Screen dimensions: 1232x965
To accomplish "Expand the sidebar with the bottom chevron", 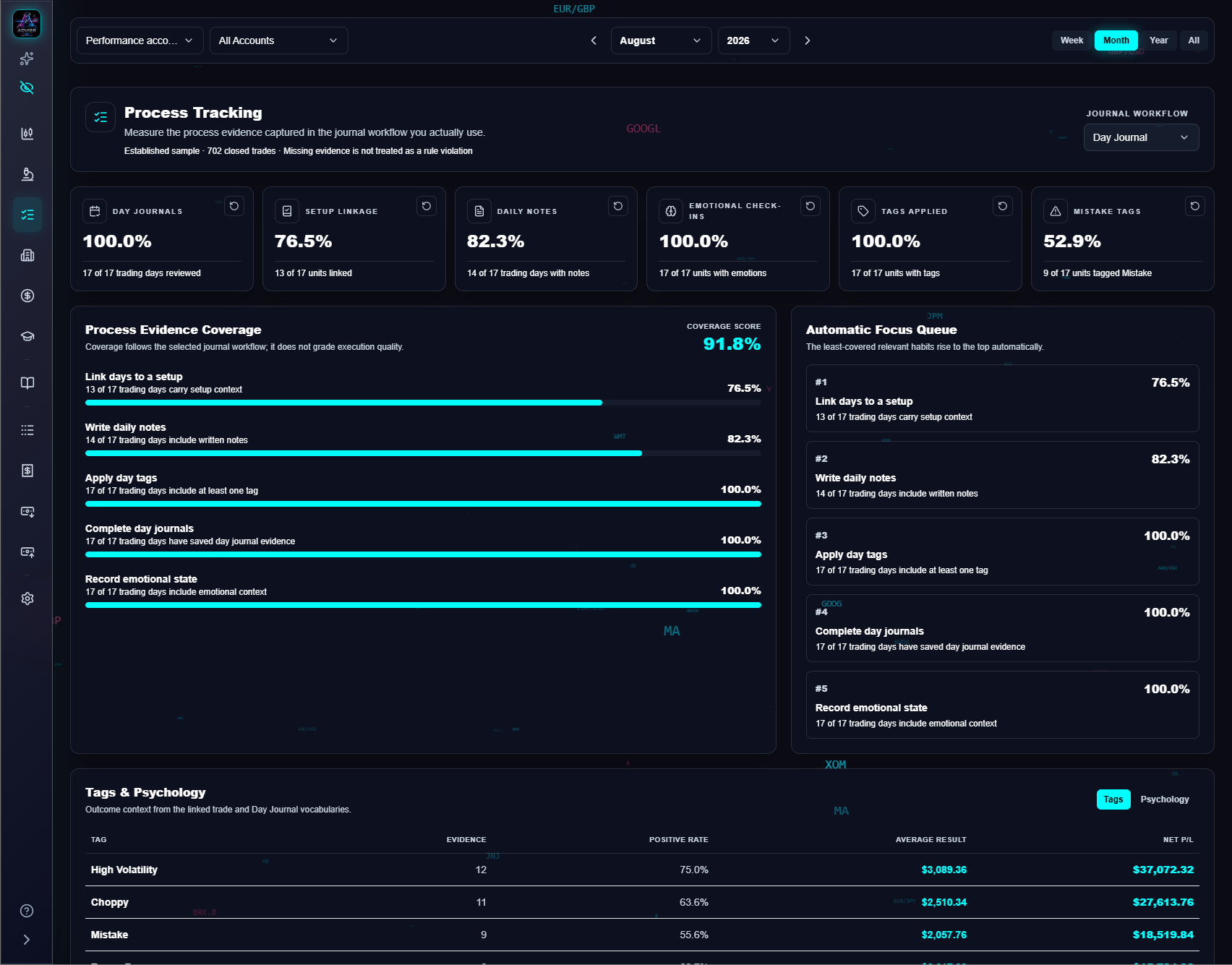I will pos(27,940).
